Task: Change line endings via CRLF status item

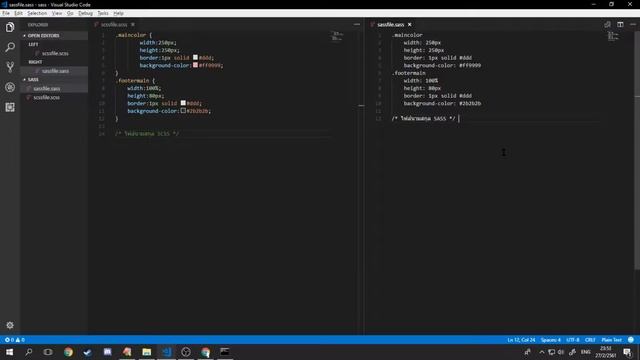Action: 590,340
